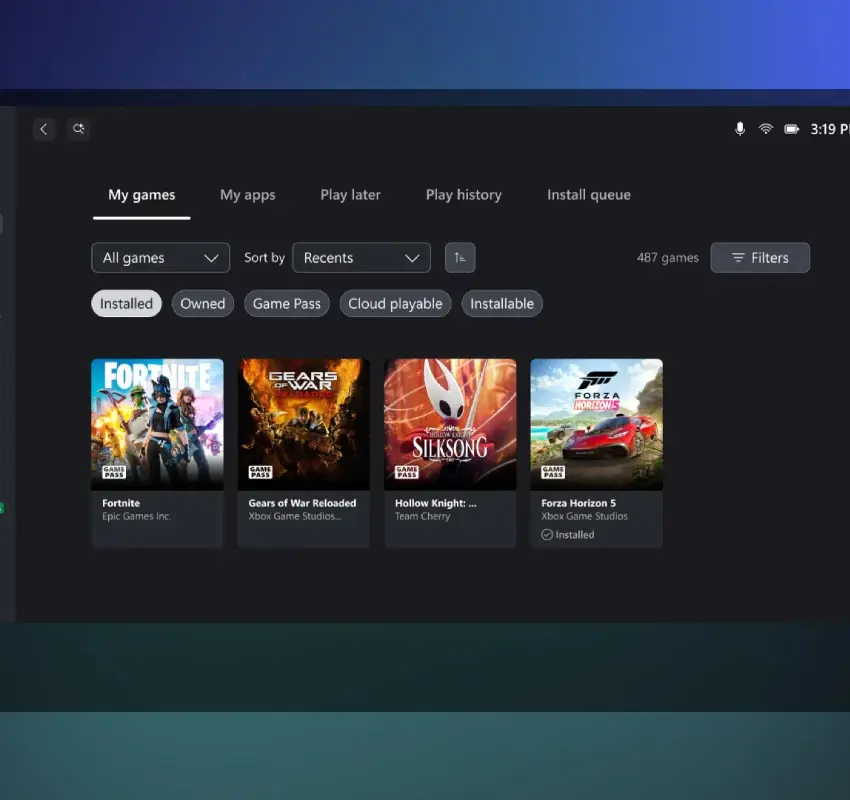Reverse sort order with the sort direction icon

pos(460,257)
